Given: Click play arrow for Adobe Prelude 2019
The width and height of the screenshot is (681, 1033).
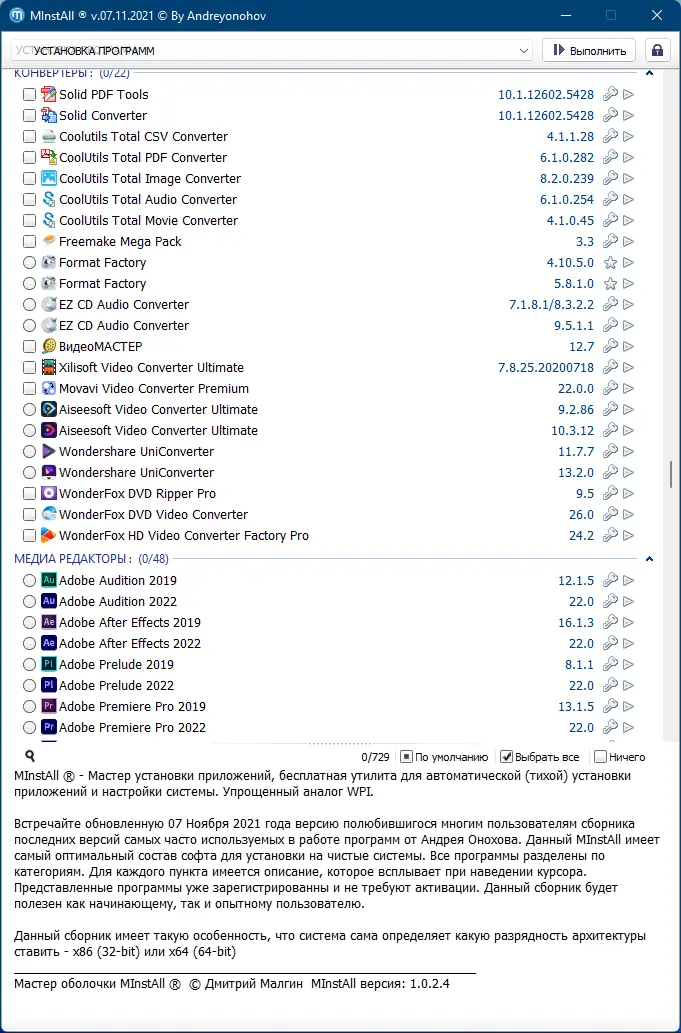Looking at the screenshot, I should pyautogui.click(x=629, y=664).
